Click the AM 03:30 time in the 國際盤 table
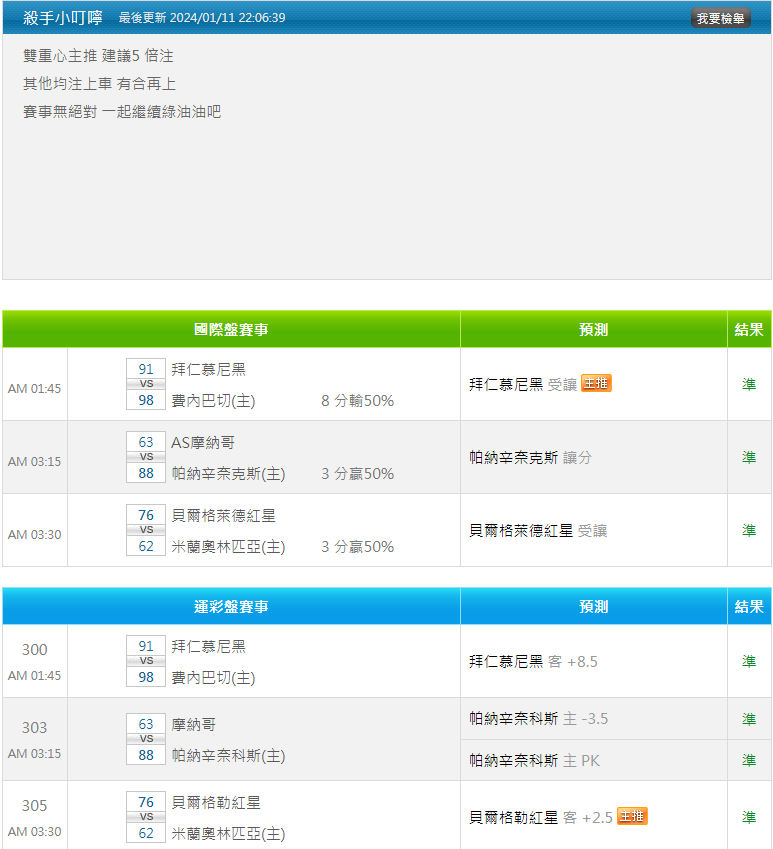The height and width of the screenshot is (849, 773). [x=34, y=535]
